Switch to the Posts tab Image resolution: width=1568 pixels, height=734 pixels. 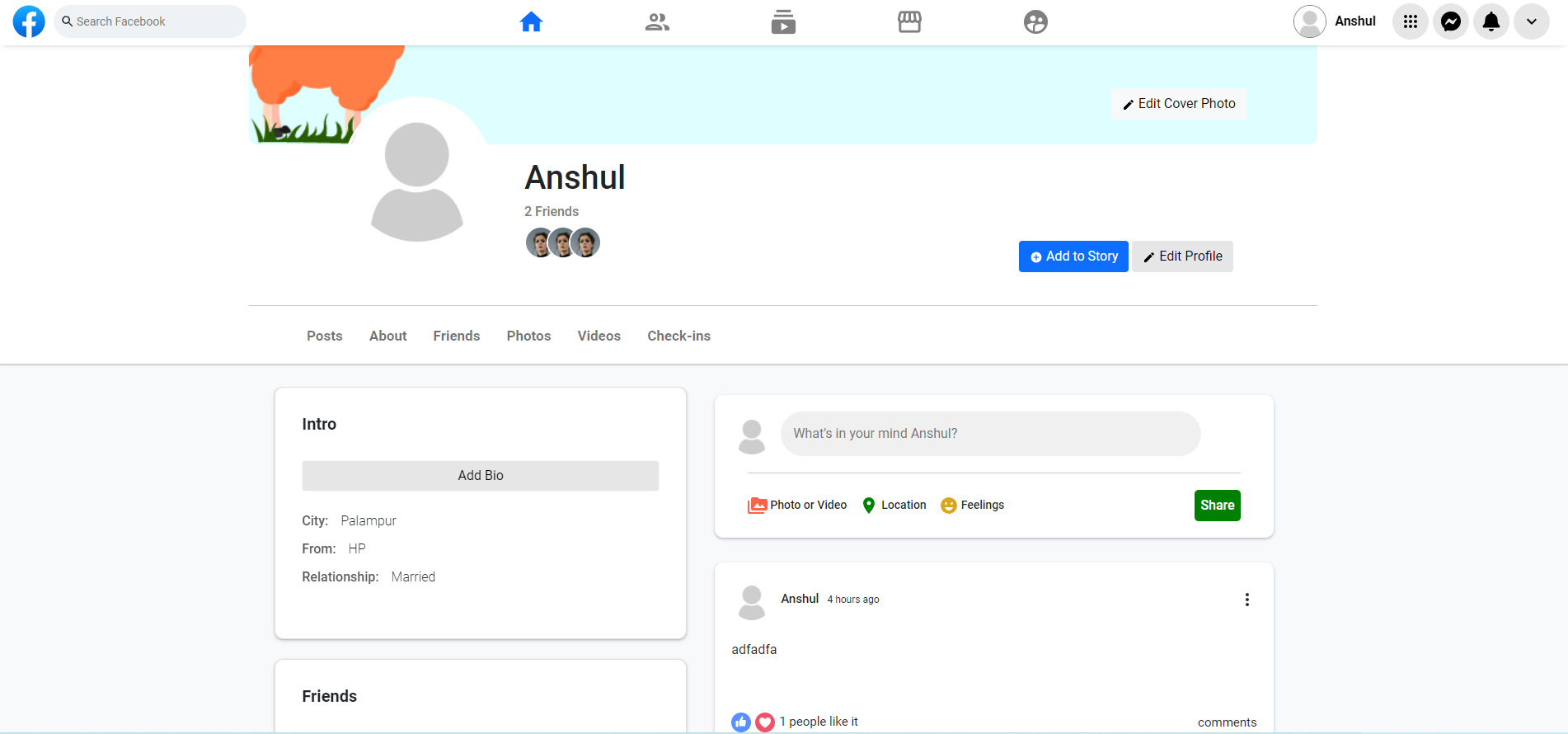[325, 336]
